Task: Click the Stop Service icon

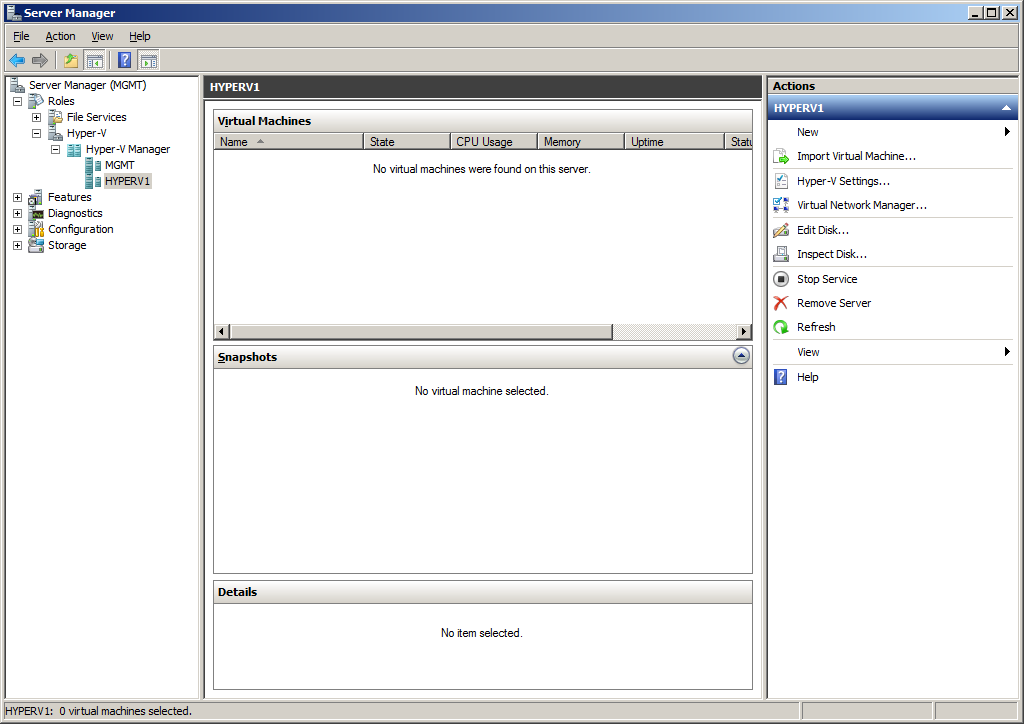Action: point(781,279)
